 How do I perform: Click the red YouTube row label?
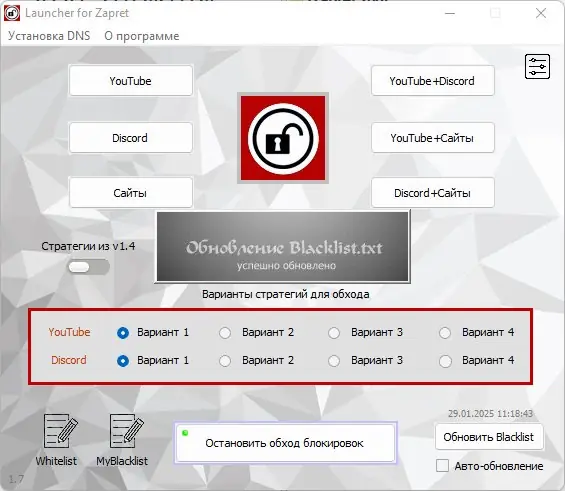69,332
